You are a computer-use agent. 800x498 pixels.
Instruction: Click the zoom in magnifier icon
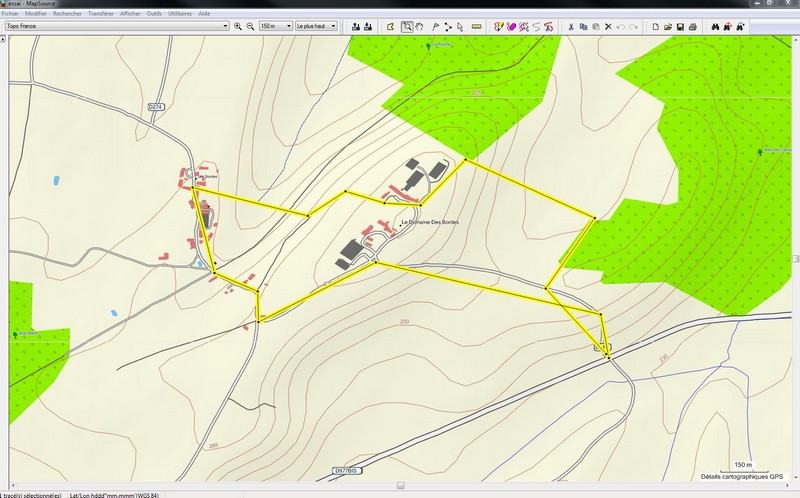tap(238, 26)
